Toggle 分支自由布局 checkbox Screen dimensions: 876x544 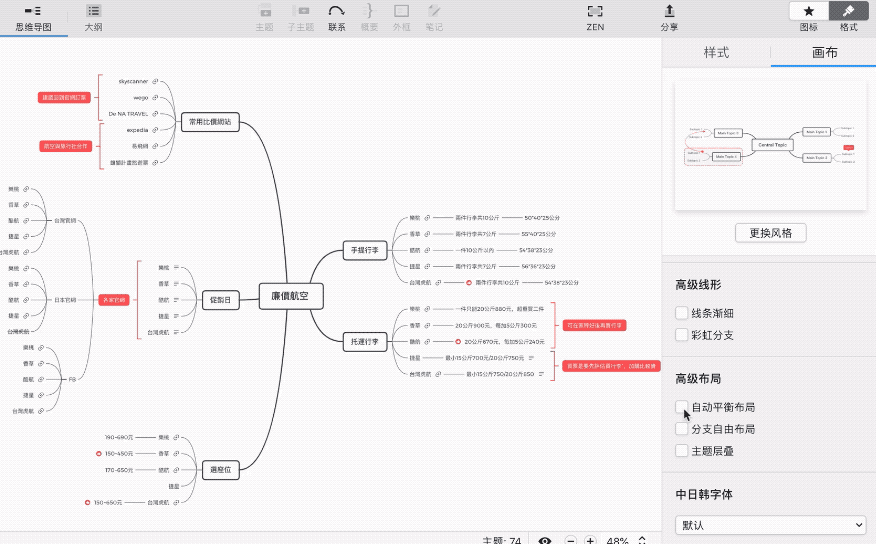click(681, 428)
